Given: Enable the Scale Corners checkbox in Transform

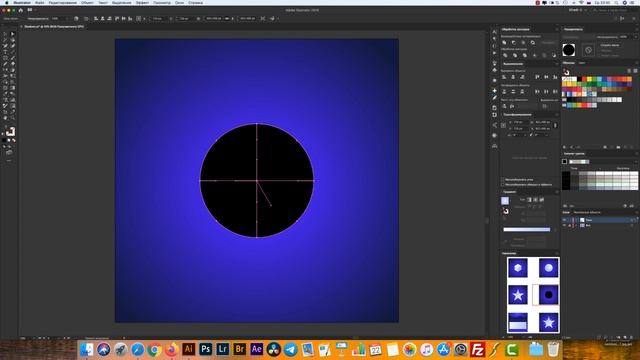Looking at the screenshot, I should click(503, 180).
